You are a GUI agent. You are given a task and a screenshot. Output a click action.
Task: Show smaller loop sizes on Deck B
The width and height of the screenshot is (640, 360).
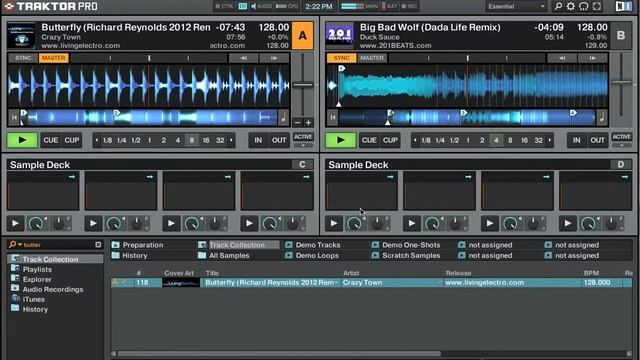(x=415, y=140)
